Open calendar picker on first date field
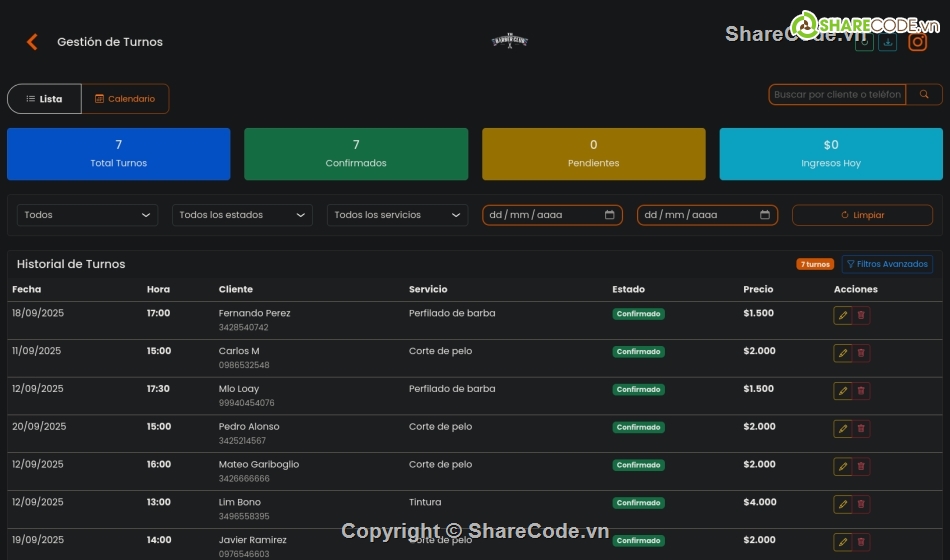The height and width of the screenshot is (560, 950). 610,215
